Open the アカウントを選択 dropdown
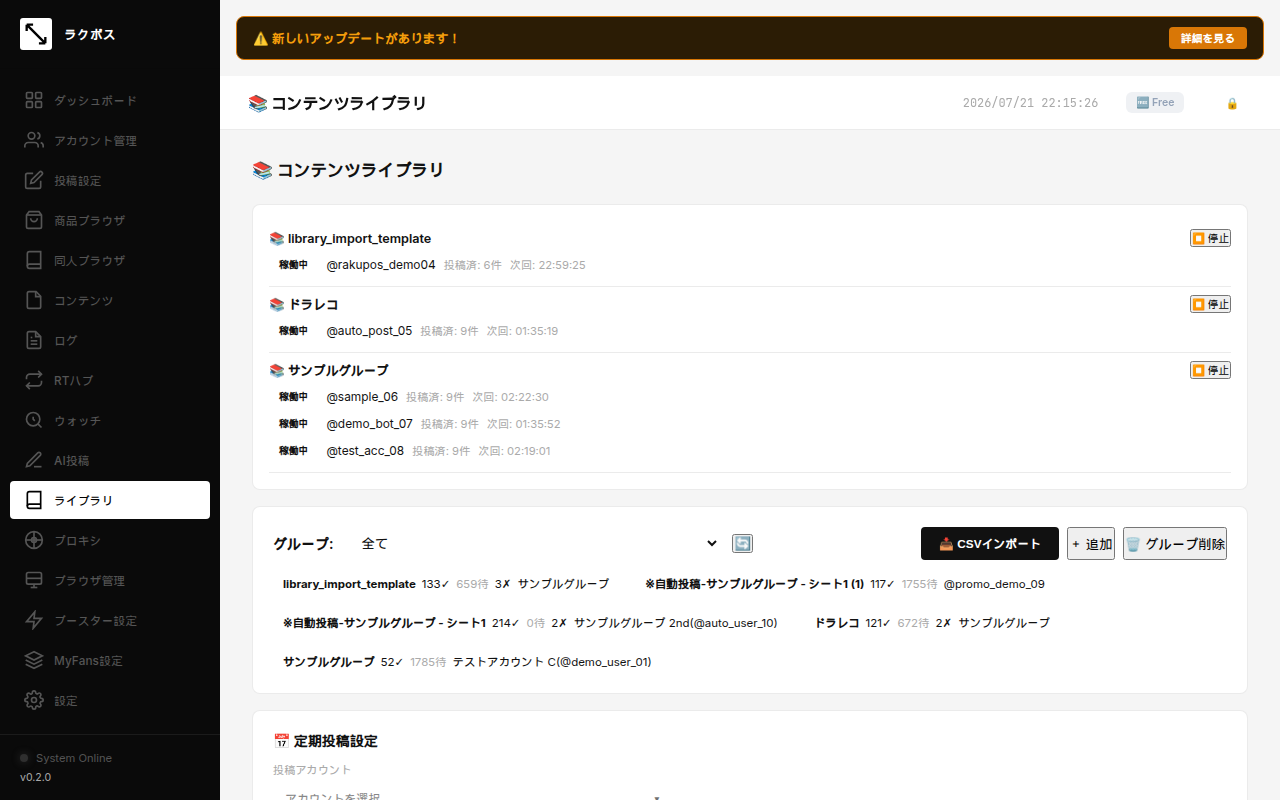Viewport: 1280px width, 800px height. (470, 796)
